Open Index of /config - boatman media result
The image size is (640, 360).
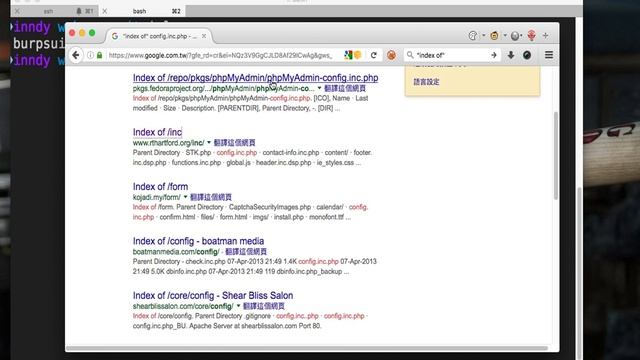pyautogui.click(x=198, y=241)
